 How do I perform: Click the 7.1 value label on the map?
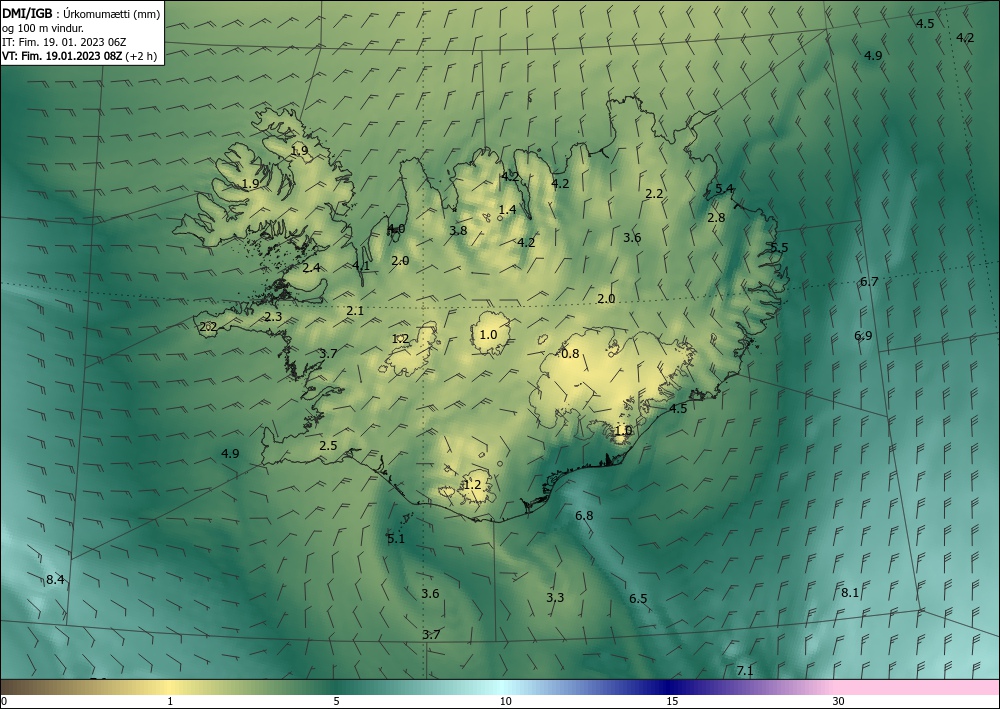point(745,670)
